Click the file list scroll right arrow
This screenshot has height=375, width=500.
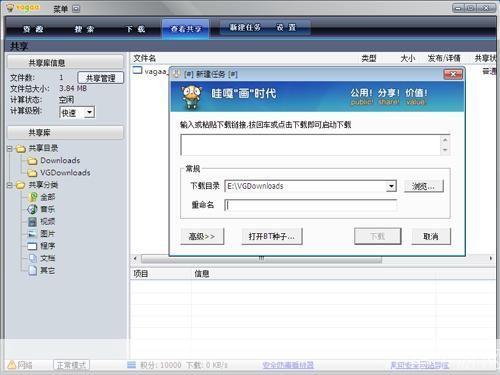[x=491, y=259]
